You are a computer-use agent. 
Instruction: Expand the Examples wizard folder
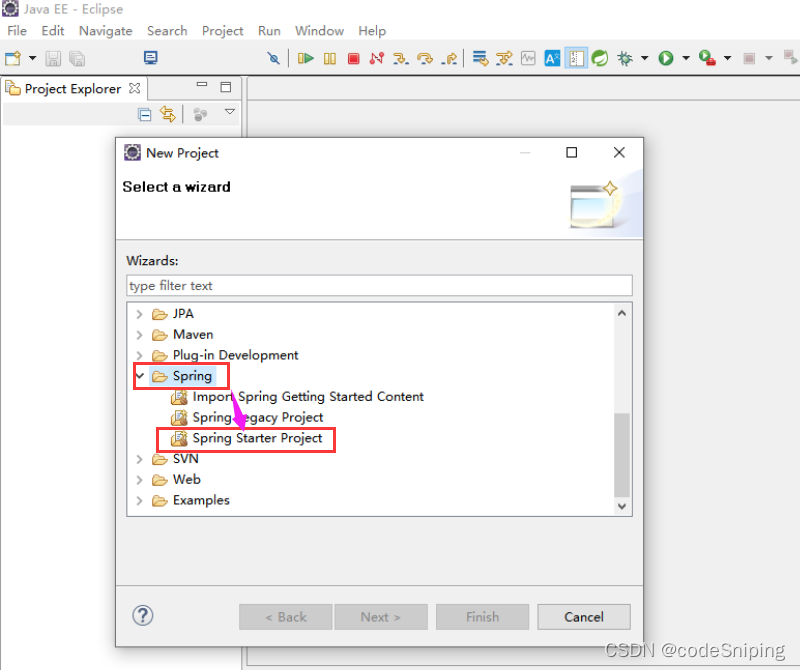[139, 501]
